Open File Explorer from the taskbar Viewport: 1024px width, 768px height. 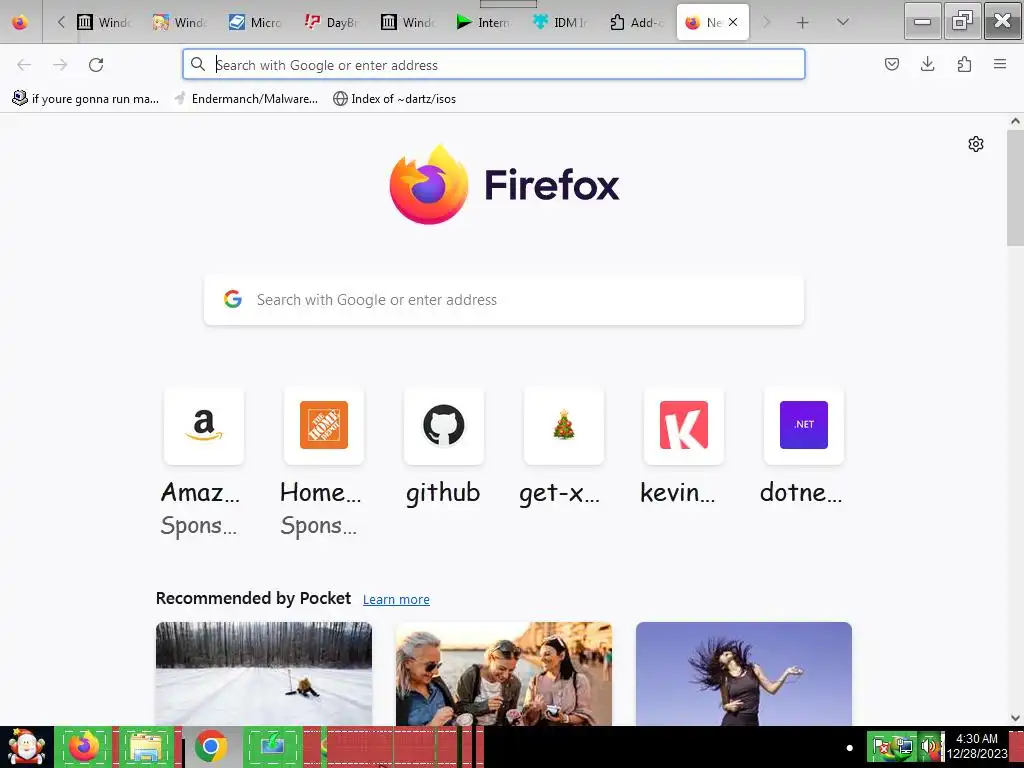pyautogui.click(x=146, y=746)
